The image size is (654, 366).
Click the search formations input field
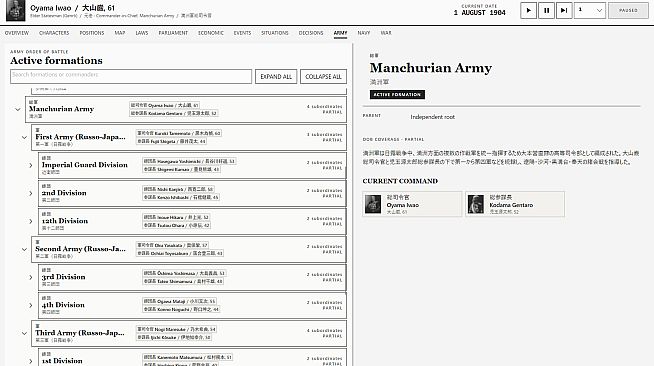(x=131, y=76)
